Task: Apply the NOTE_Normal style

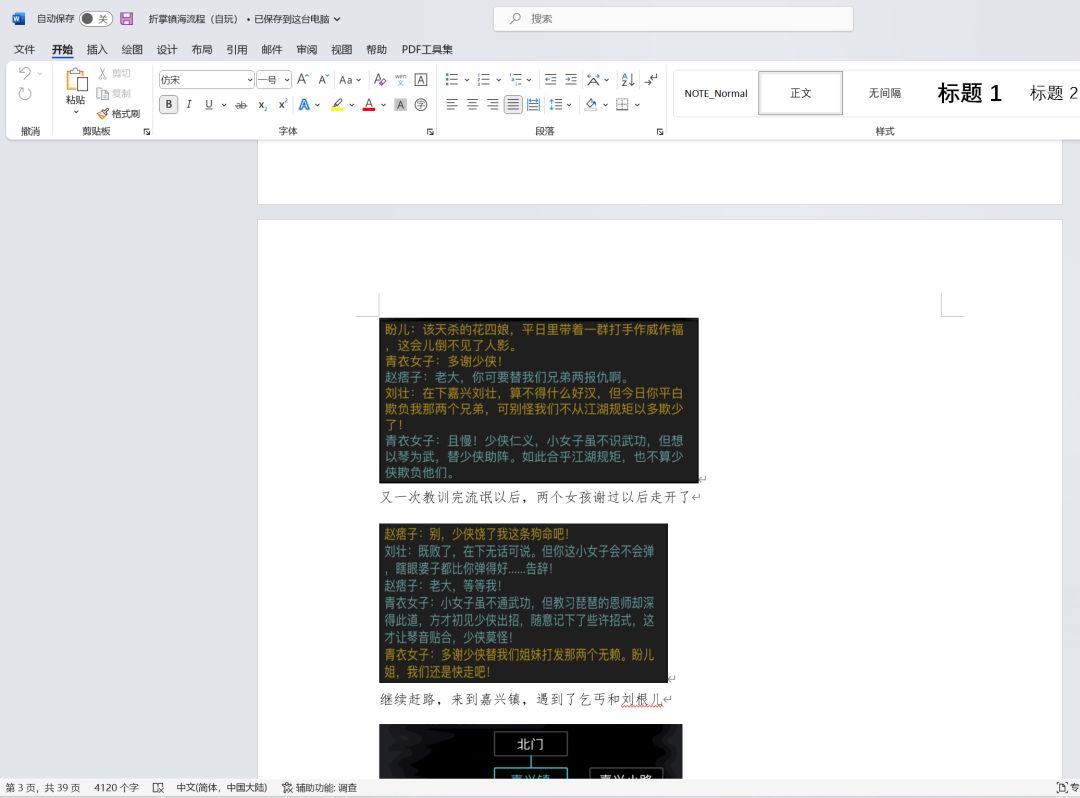Action: (716, 93)
